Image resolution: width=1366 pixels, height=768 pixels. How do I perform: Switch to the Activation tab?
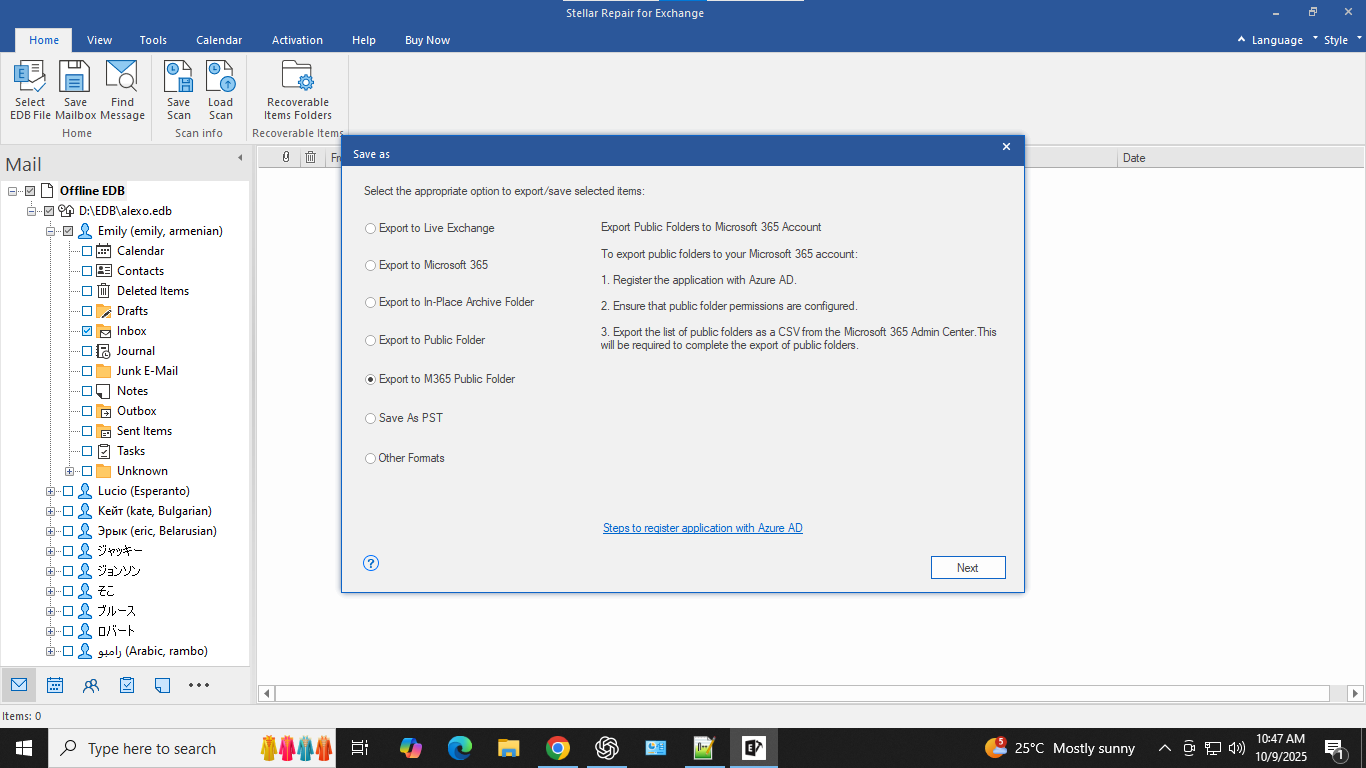click(297, 40)
